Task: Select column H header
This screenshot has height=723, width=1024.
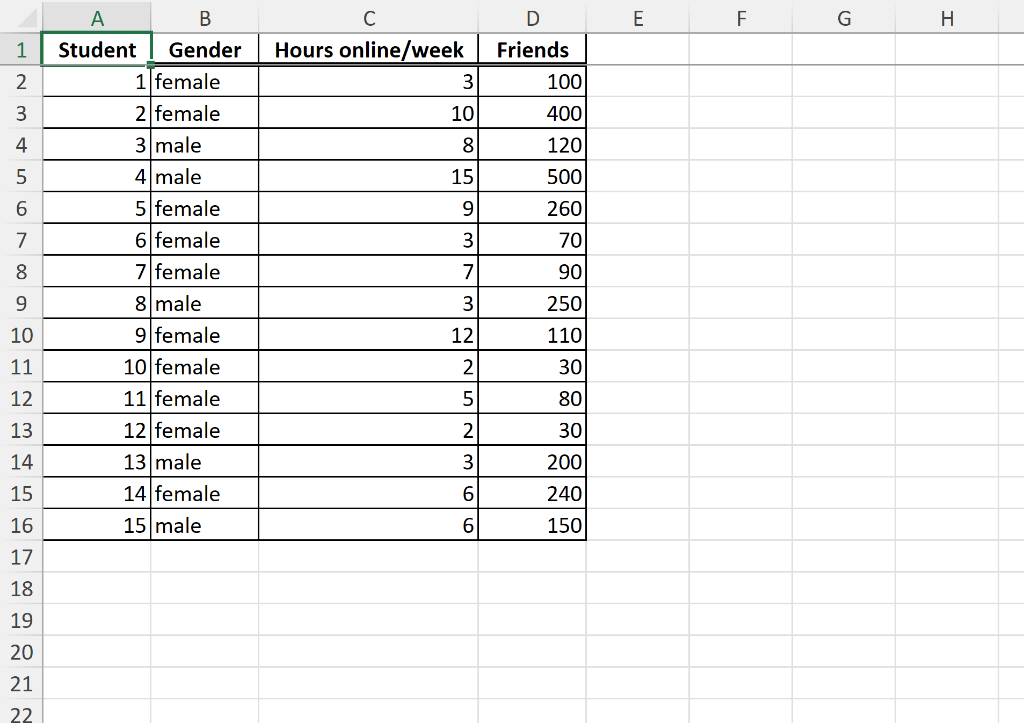Action: (x=946, y=17)
